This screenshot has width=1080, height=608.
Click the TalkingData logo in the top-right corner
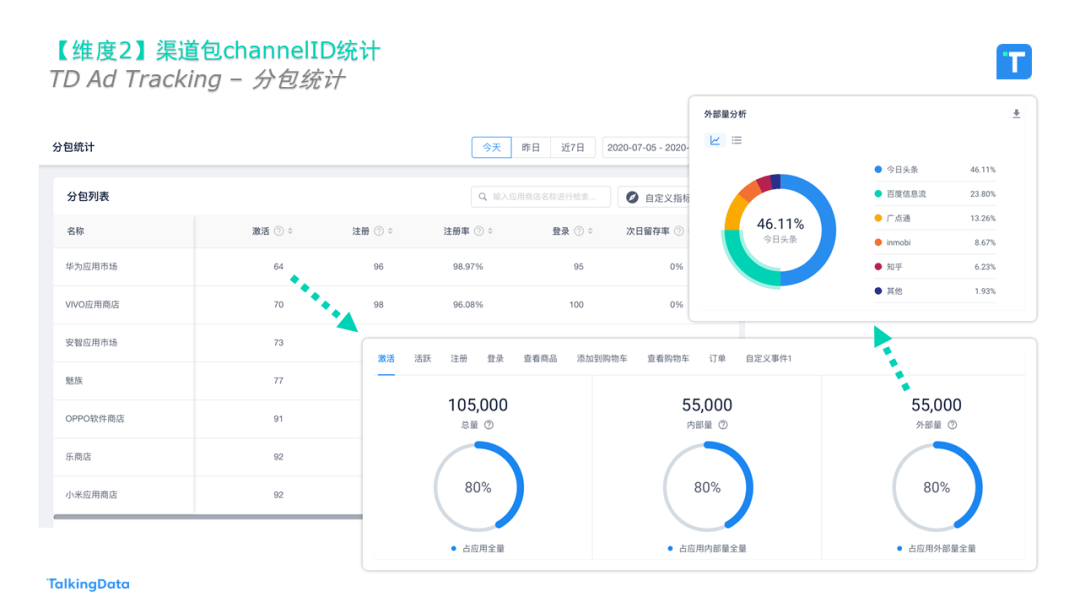(x=1013, y=62)
